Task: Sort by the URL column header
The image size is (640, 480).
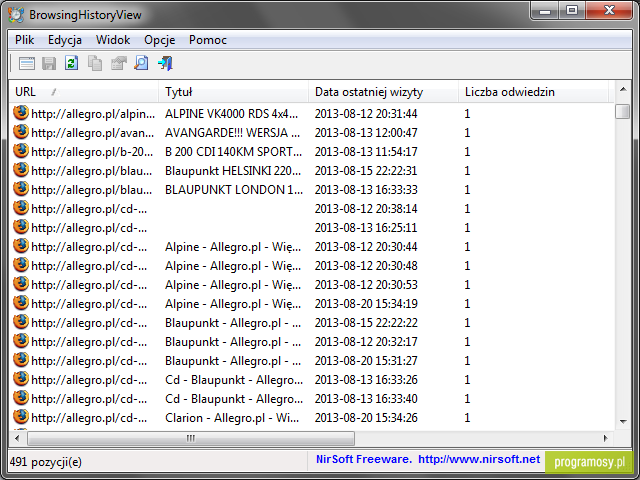Action: click(84, 92)
